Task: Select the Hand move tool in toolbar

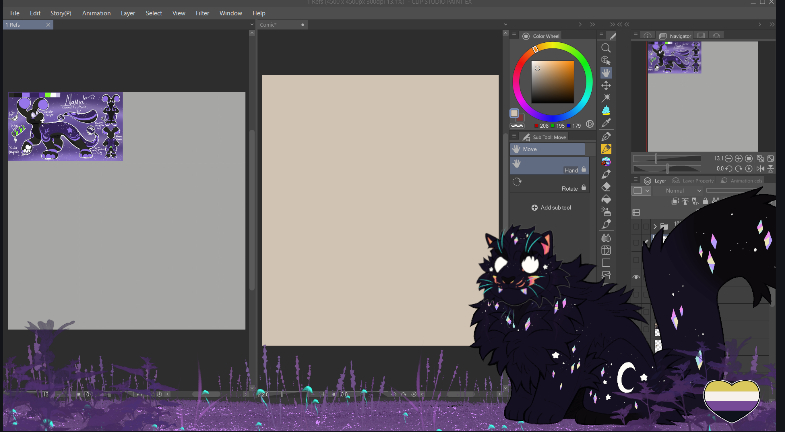Action: [x=606, y=72]
